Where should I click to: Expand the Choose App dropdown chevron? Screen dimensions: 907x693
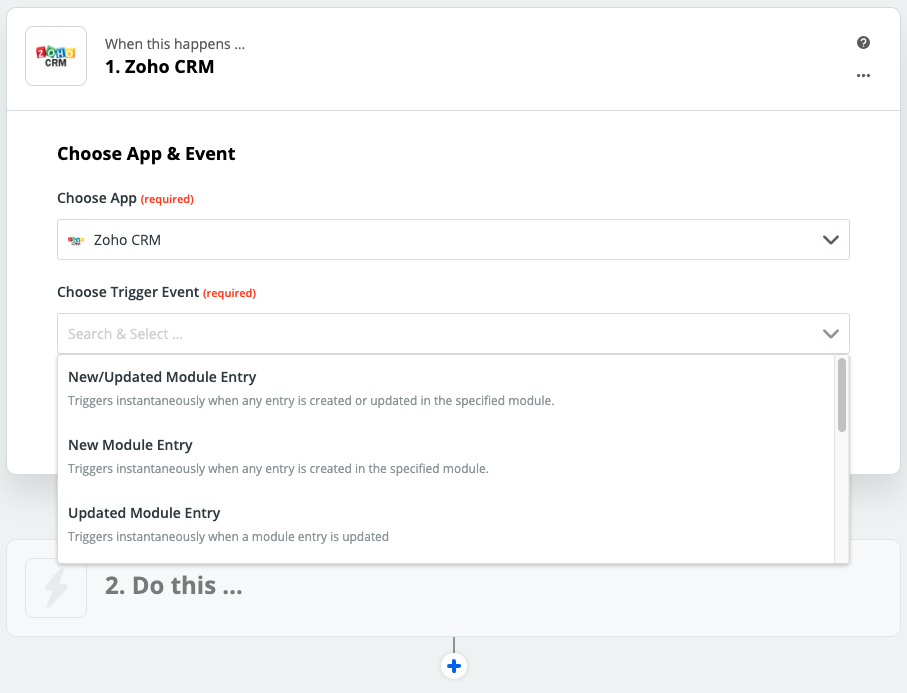(831, 239)
